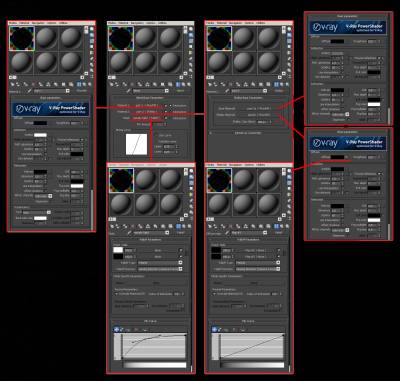This screenshot has width=400, height=381.
Task: Expand mental ray Connection rollout in Shellac window
Action: coord(248,133)
